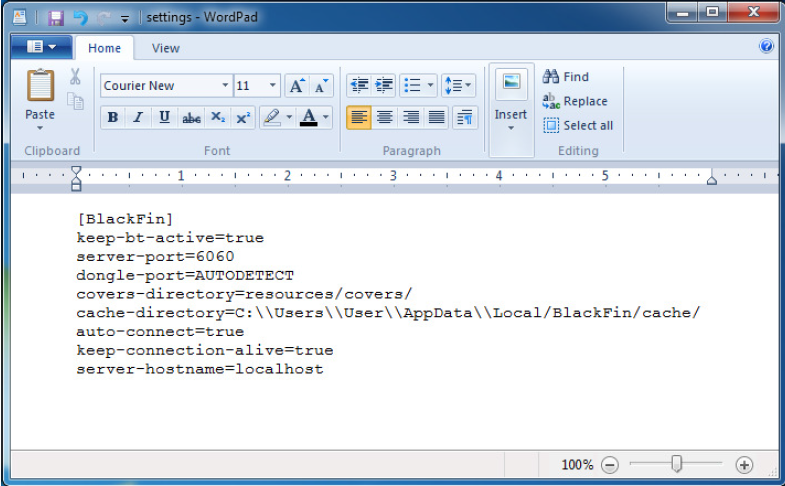
Task: Shrink font size with the small A button
Action: tap(321, 86)
